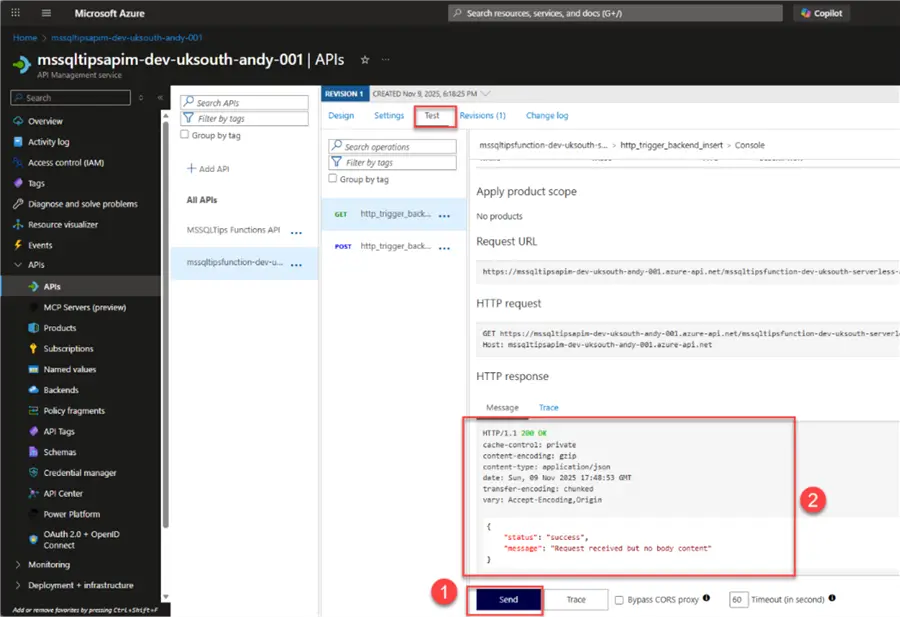Viewport: 900px width, 617px height.
Task: Open the Trace response tab
Action: tap(548, 408)
